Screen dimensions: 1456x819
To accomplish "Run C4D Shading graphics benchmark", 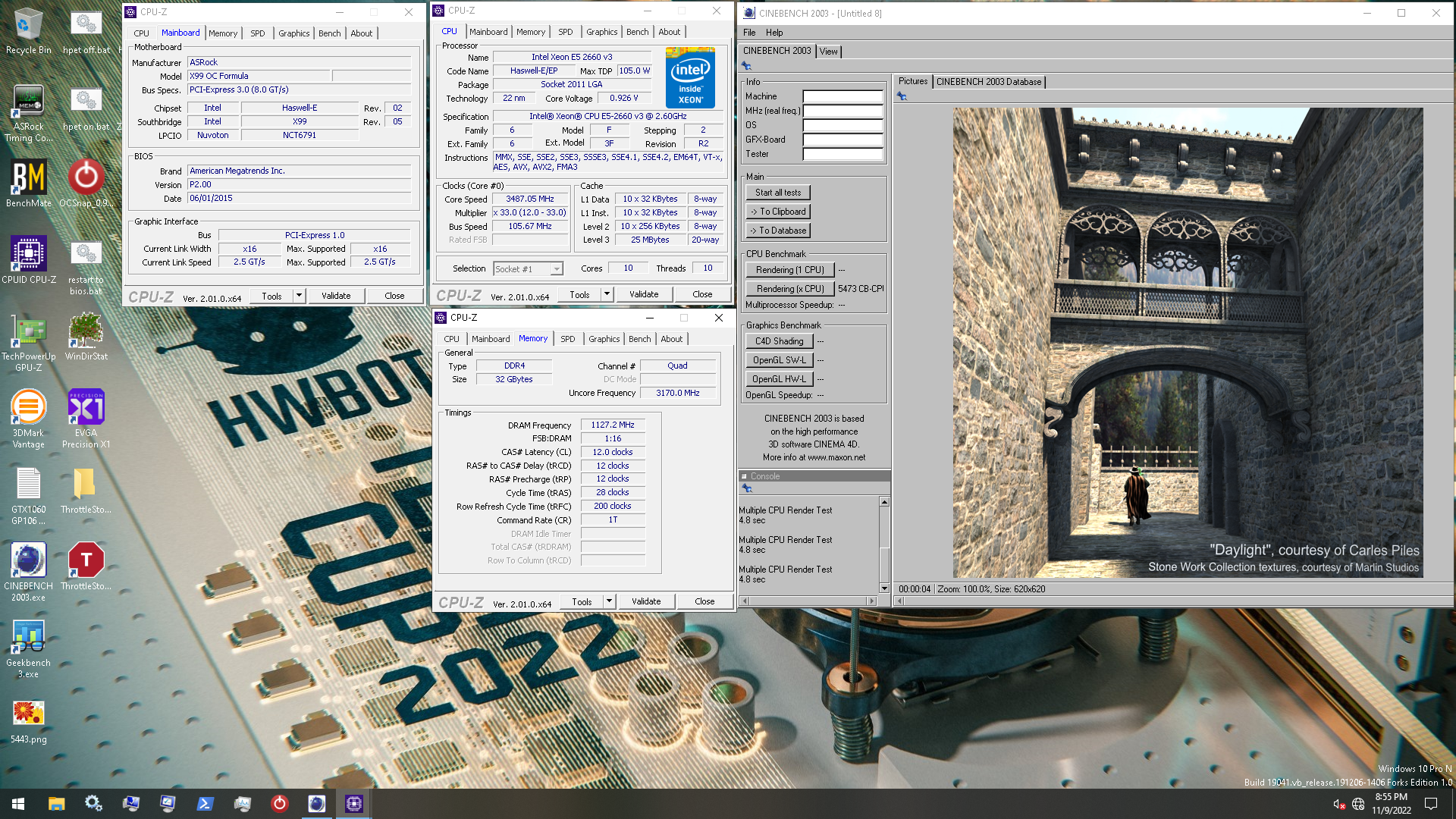I will (780, 341).
